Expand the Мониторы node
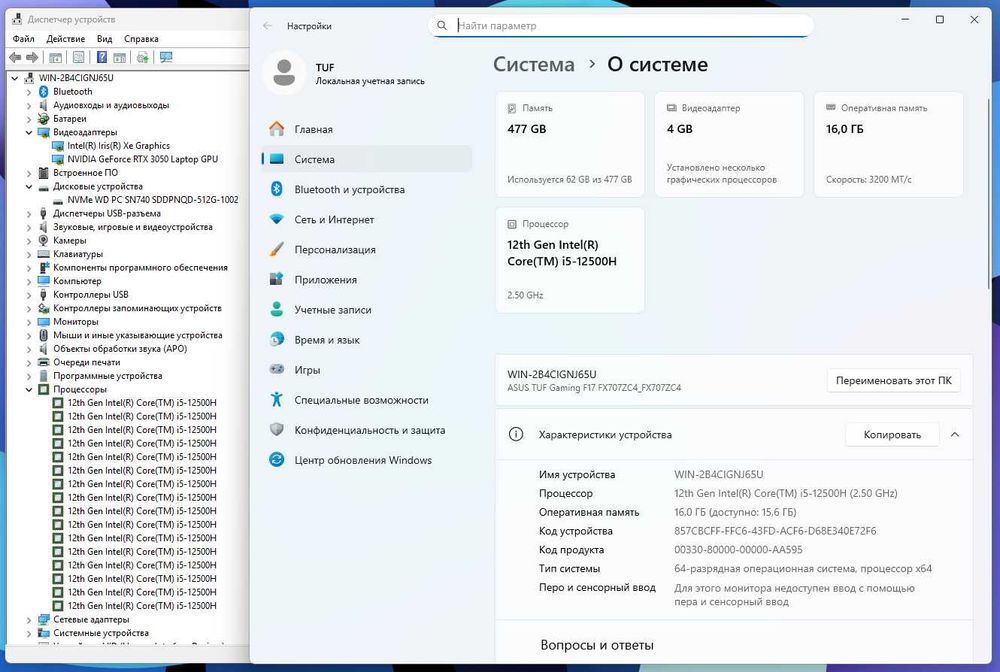The height and width of the screenshot is (672, 1000). pyautogui.click(x=29, y=321)
